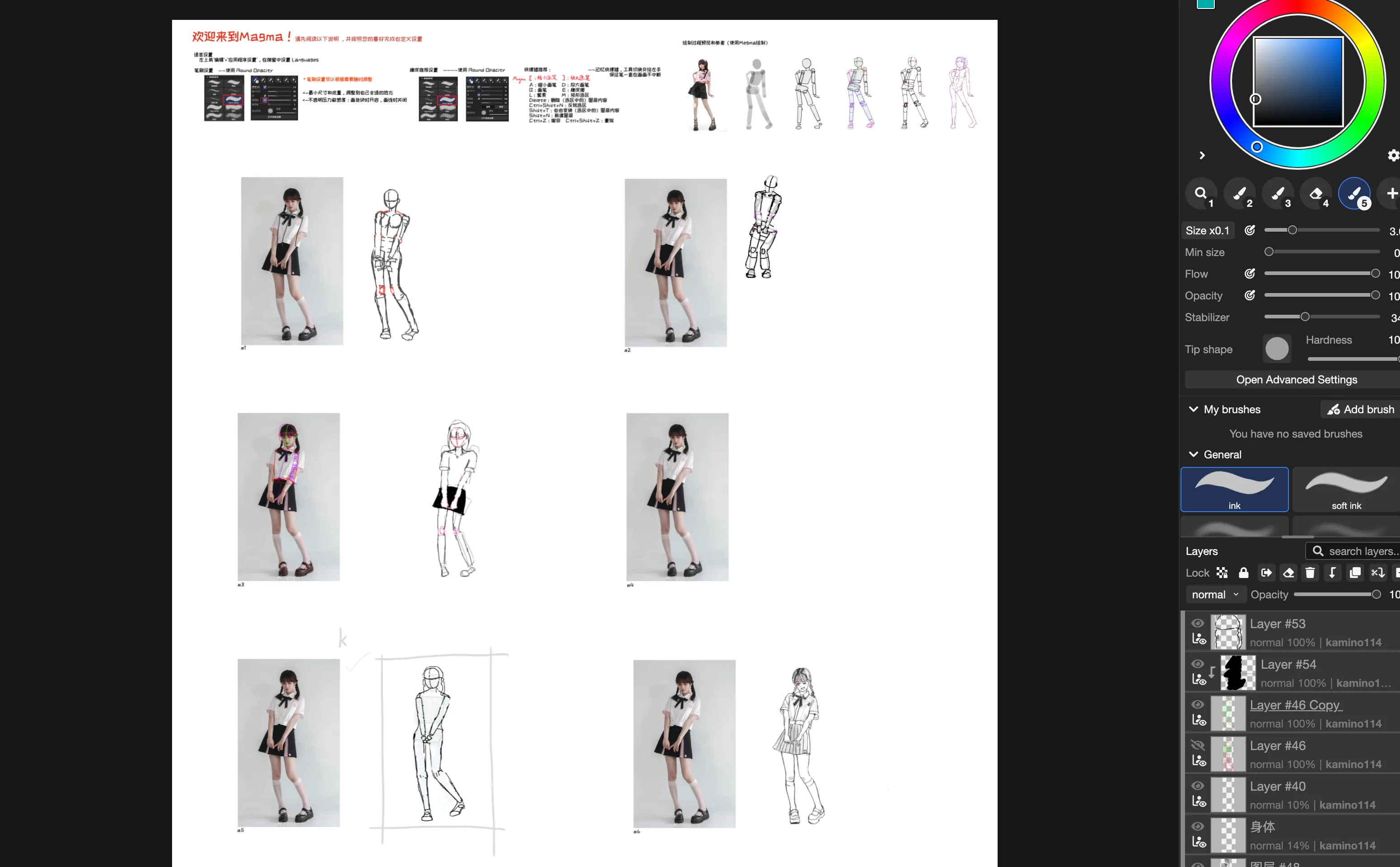Toggle visibility of the 身体 layer
Viewport: 1400px width, 867px height.
[1198, 827]
